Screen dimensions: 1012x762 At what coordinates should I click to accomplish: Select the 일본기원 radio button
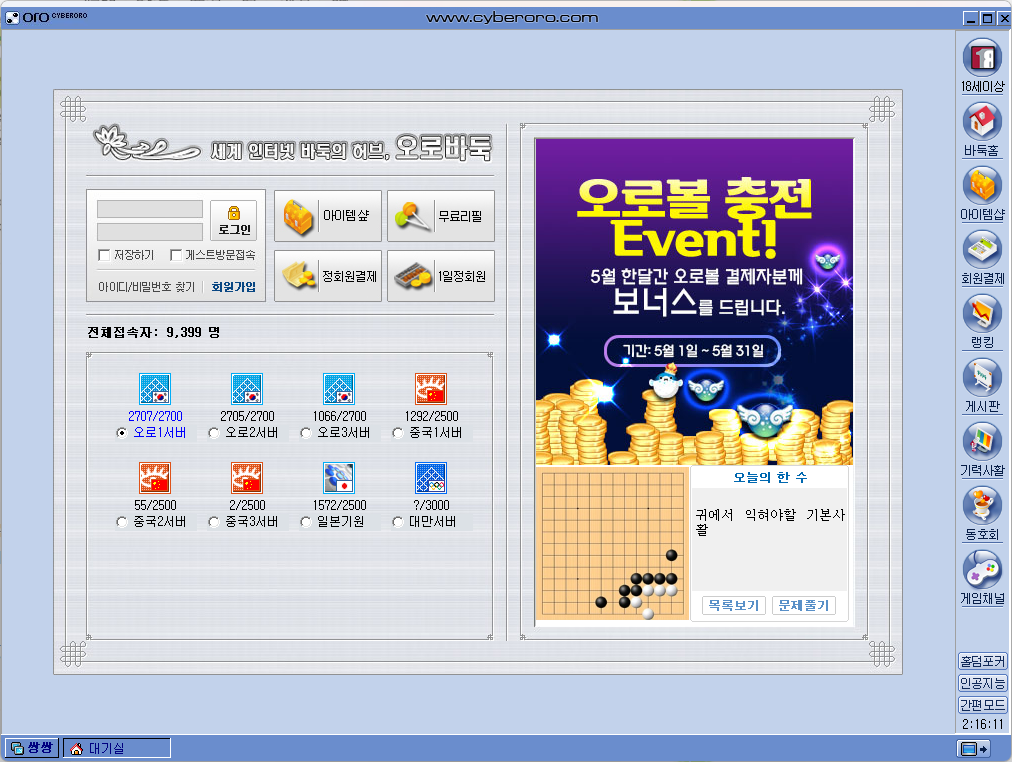click(x=306, y=521)
